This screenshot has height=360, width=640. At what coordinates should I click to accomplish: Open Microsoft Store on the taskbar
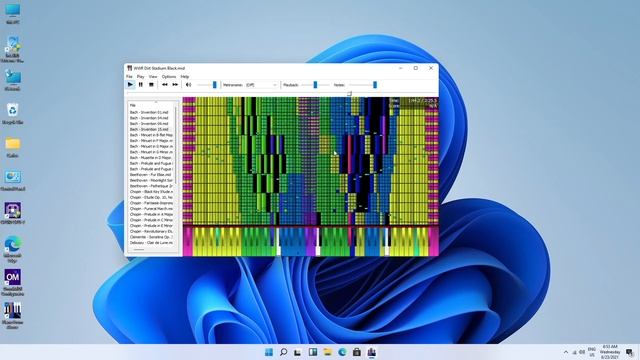[x=357, y=352]
